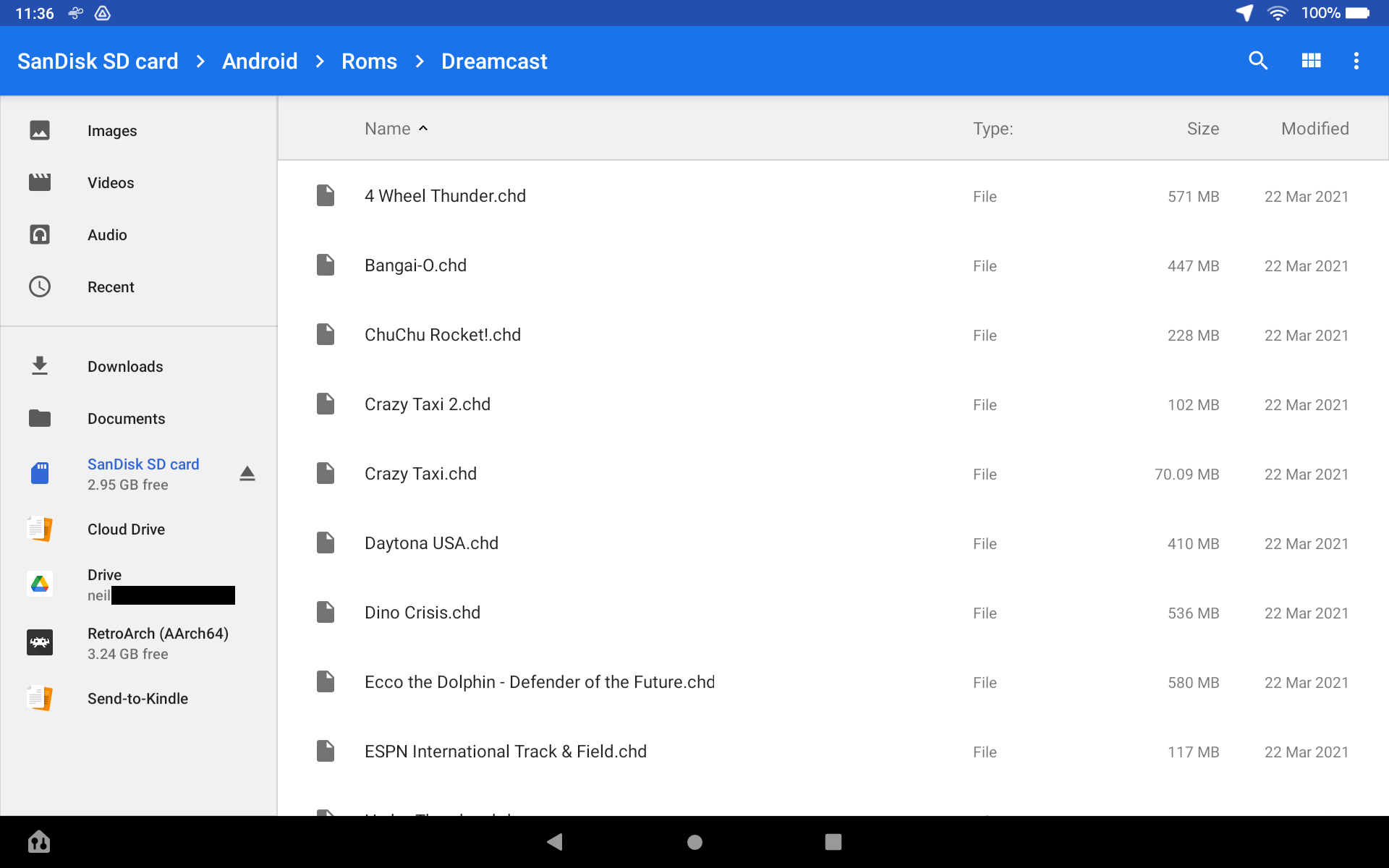Open Downloads in sidebar
1389x868 pixels.
point(139,366)
